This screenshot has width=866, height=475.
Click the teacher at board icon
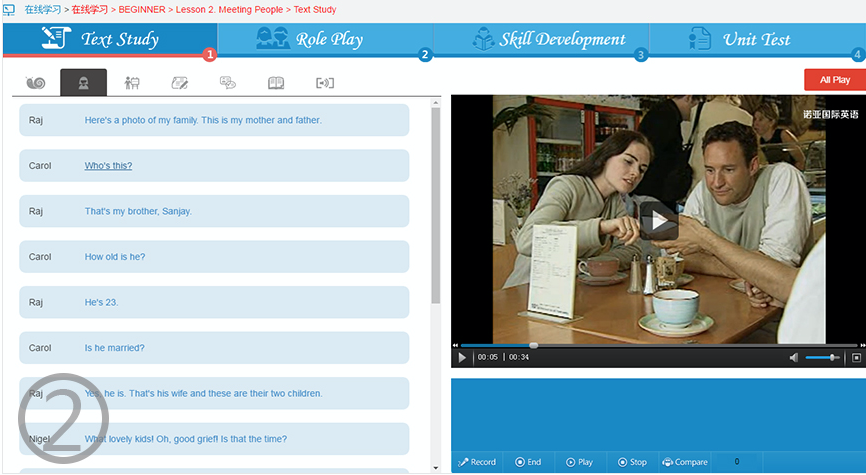click(x=131, y=83)
